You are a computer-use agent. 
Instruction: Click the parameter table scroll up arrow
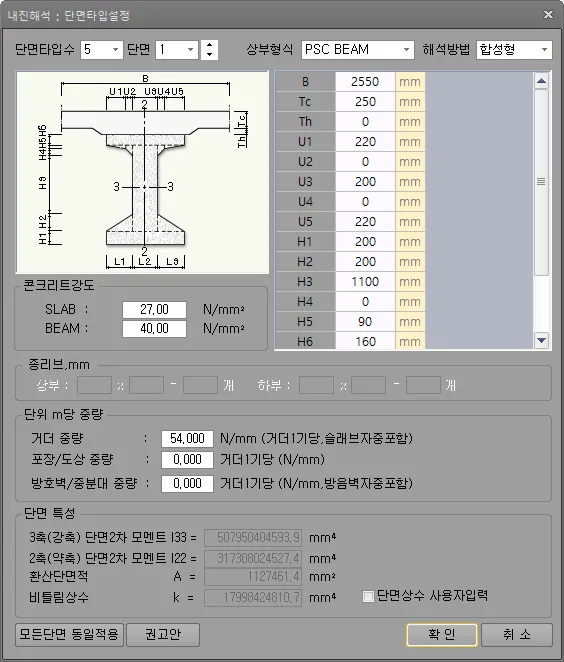(x=542, y=81)
